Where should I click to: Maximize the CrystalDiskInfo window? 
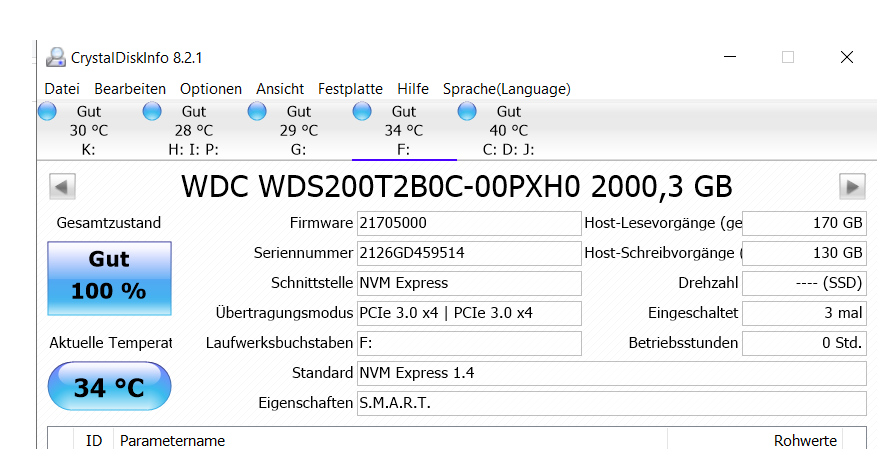click(x=788, y=57)
